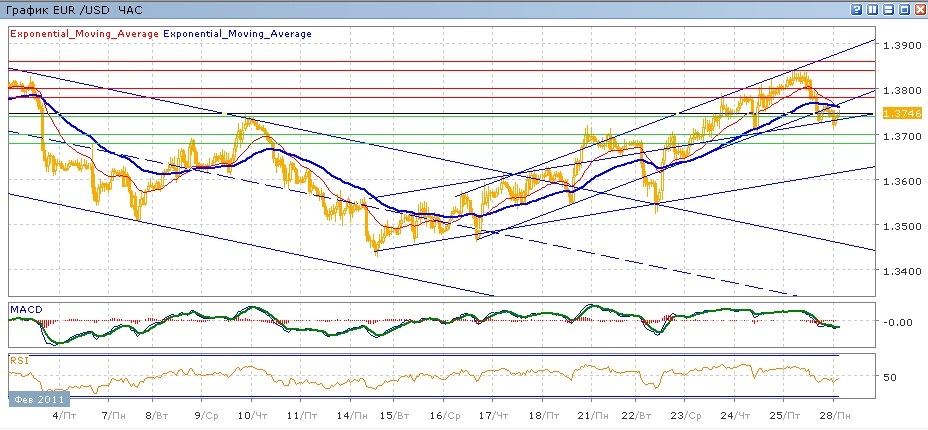Select the red Exponential_Moving_Average legend label

point(84,34)
